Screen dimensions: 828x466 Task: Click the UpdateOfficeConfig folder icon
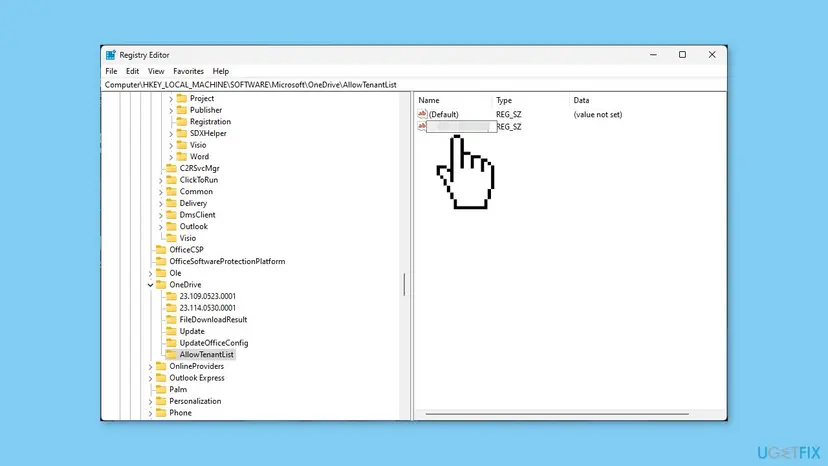pos(171,342)
